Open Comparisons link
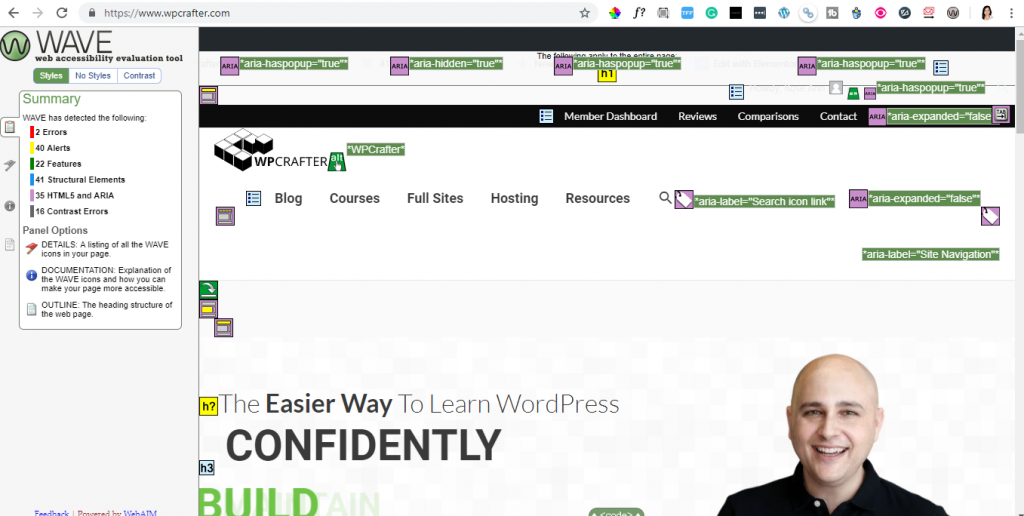 tap(768, 116)
